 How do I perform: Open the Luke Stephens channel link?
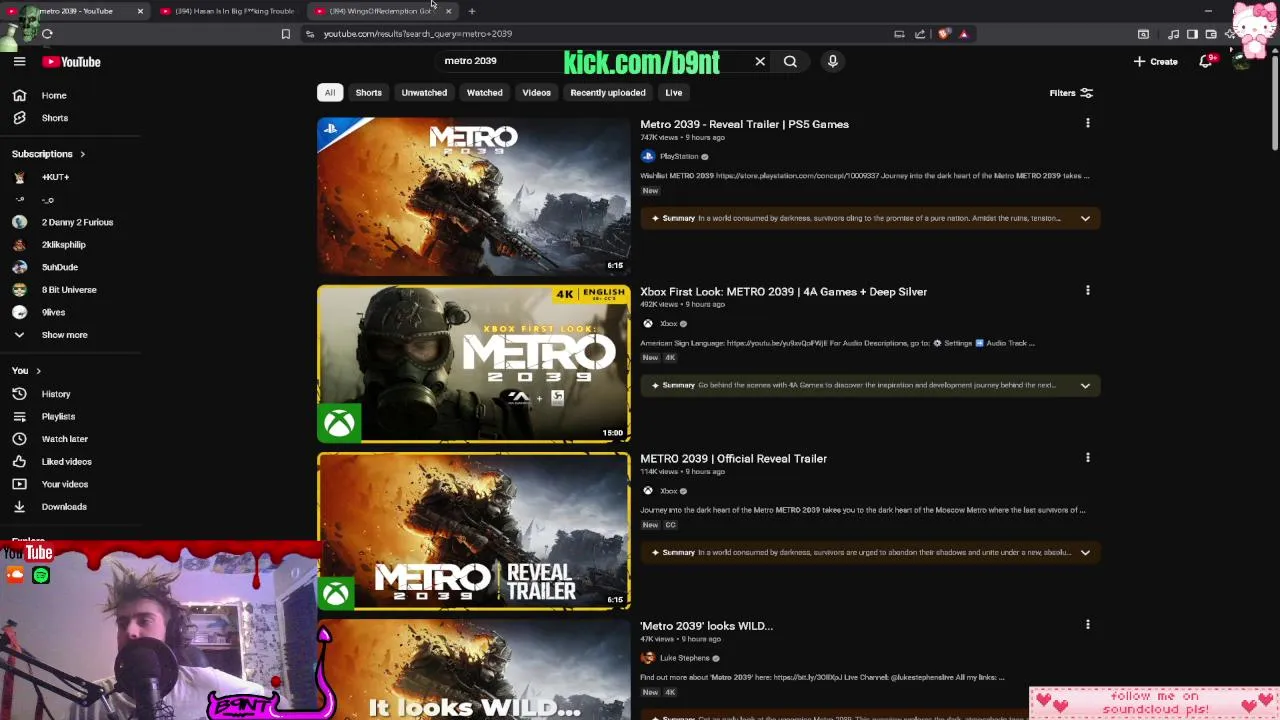[x=684, y=658]
